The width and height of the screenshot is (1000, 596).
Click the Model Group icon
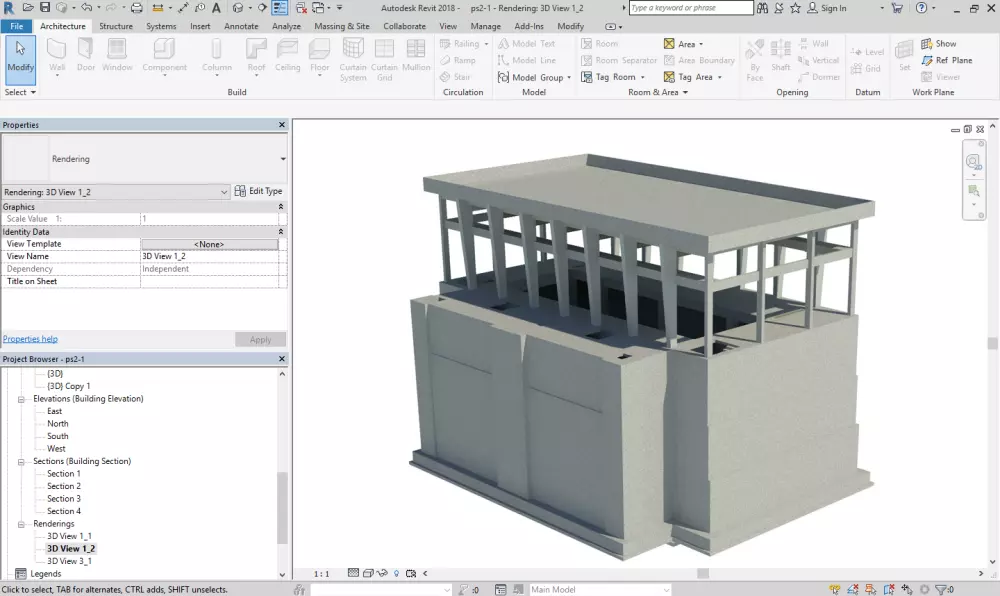pos(503,77)
